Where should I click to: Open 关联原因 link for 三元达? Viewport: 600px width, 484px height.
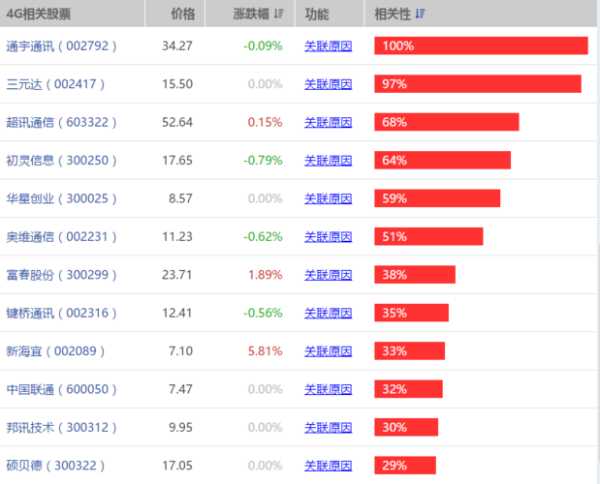point(328,84)
